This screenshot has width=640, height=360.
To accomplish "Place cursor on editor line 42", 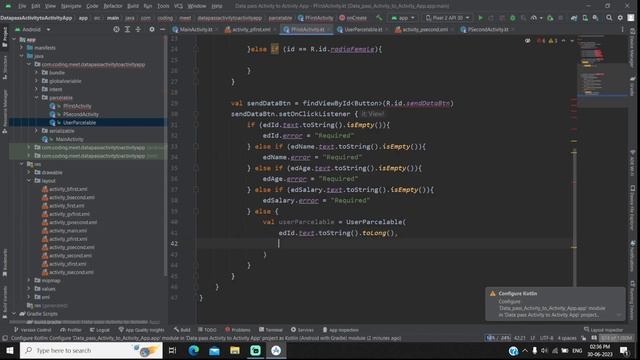I will 384,243.
